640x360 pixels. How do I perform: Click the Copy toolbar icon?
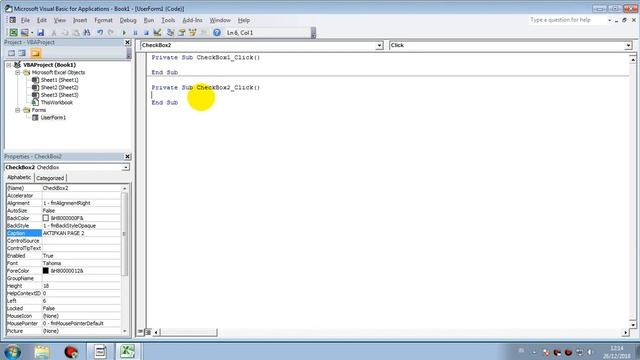(64, 33)
